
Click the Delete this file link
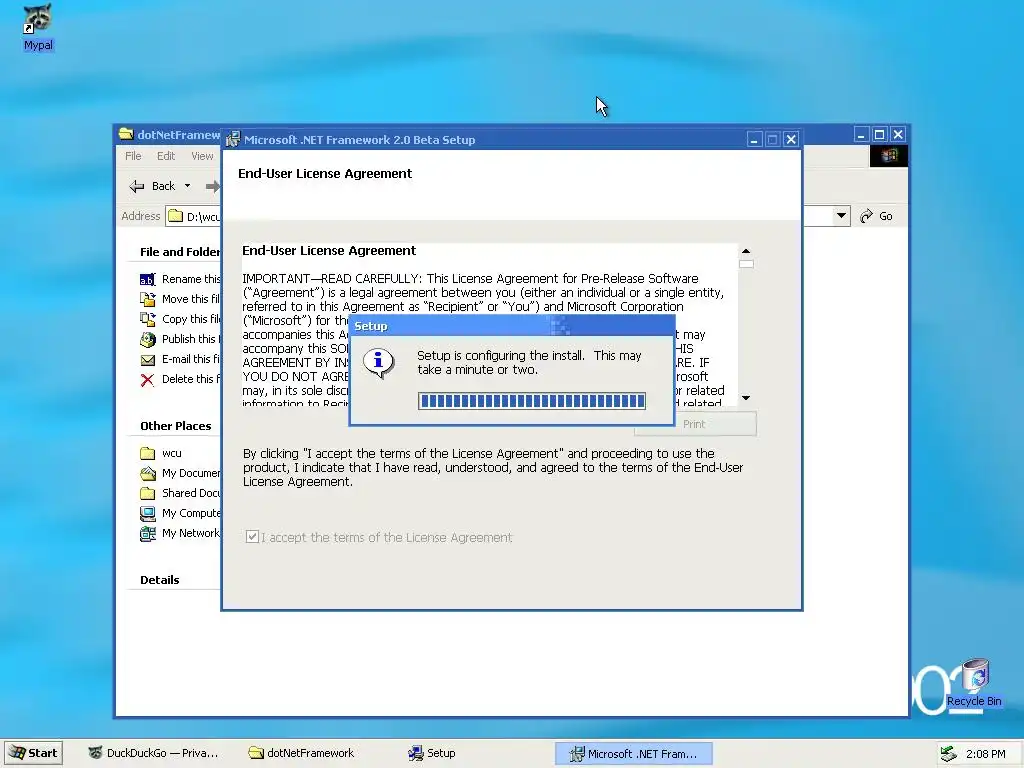[191, 379]
